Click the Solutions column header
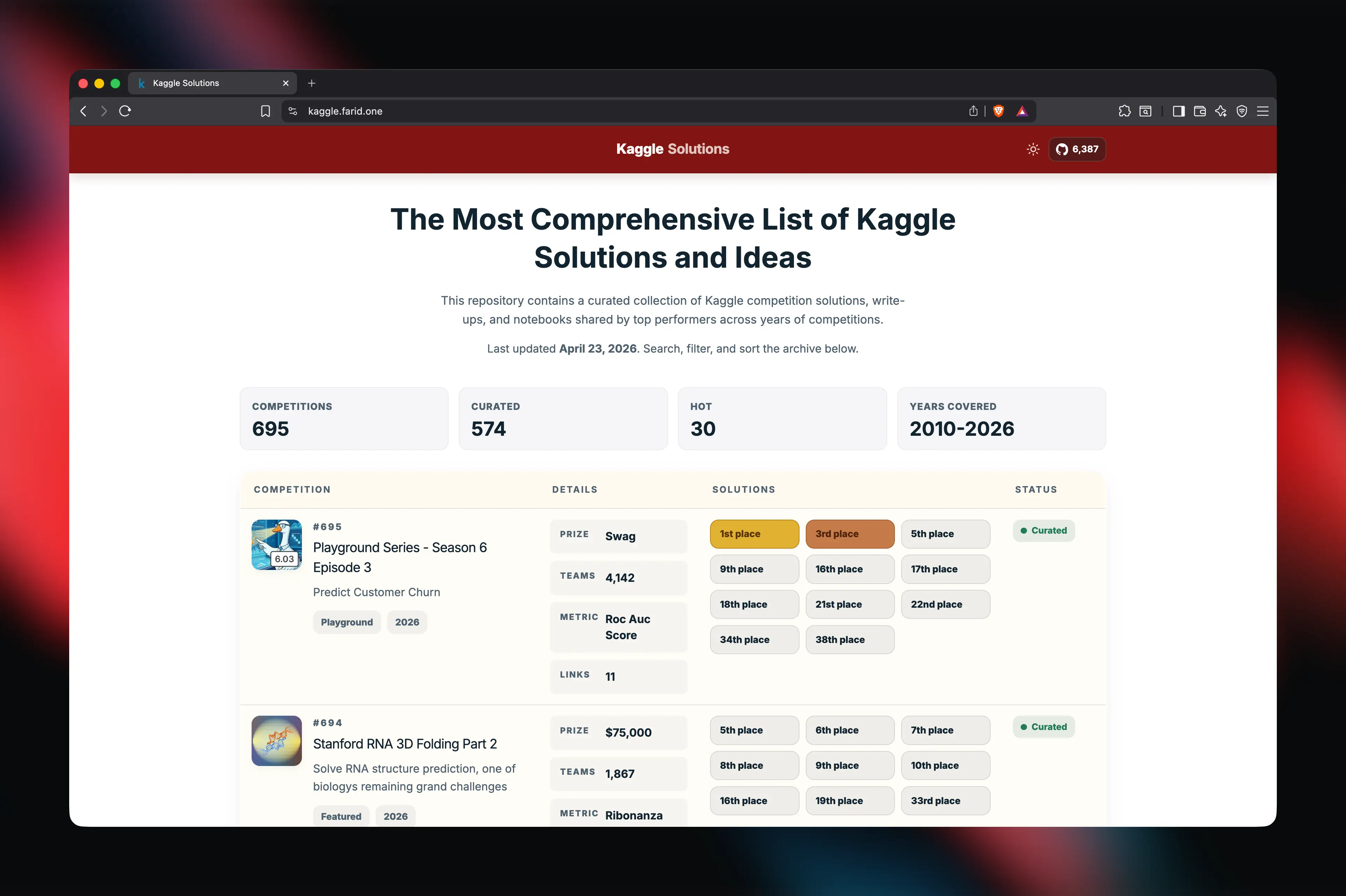Image resolution: width=1346 pixels, height=896 pixels. (744, 489)
